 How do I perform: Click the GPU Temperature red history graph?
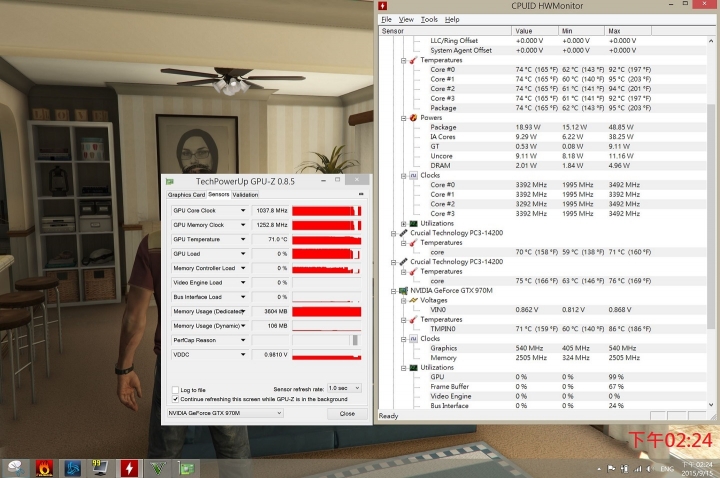coord(326,239)
